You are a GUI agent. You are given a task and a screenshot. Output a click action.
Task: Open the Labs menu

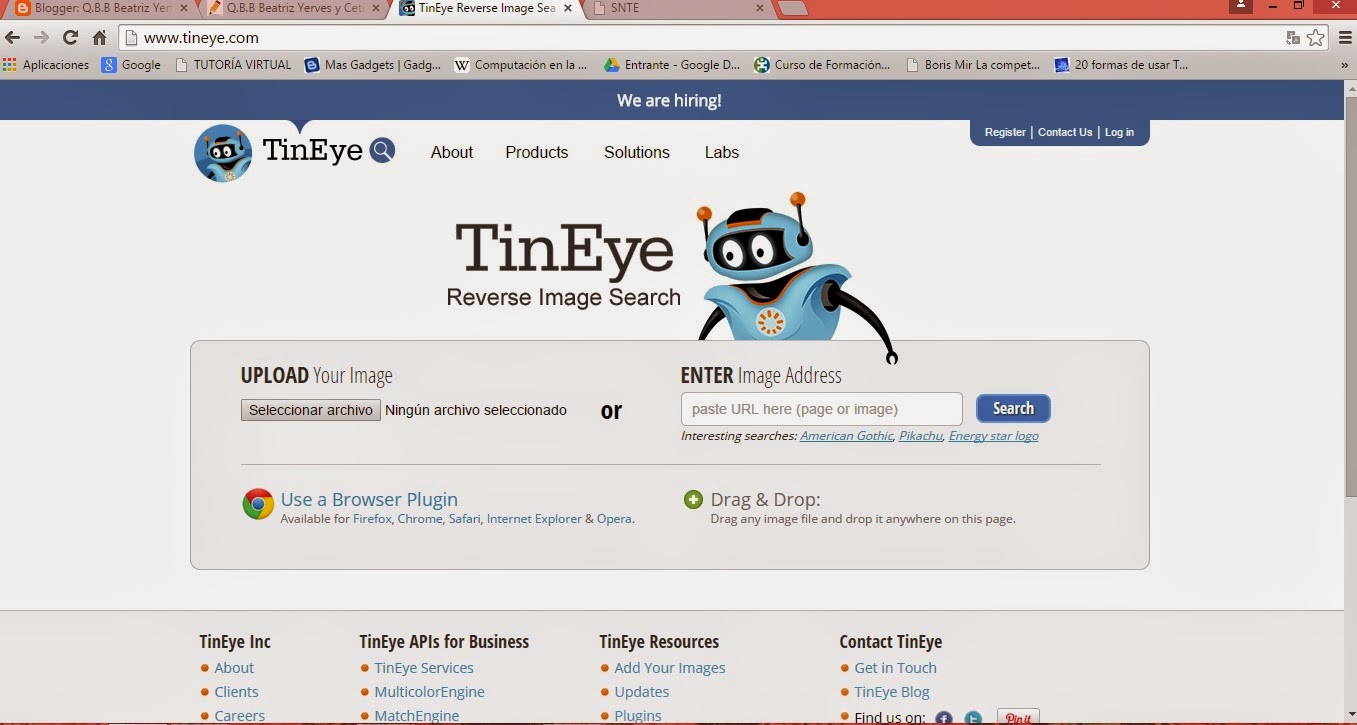722,152
